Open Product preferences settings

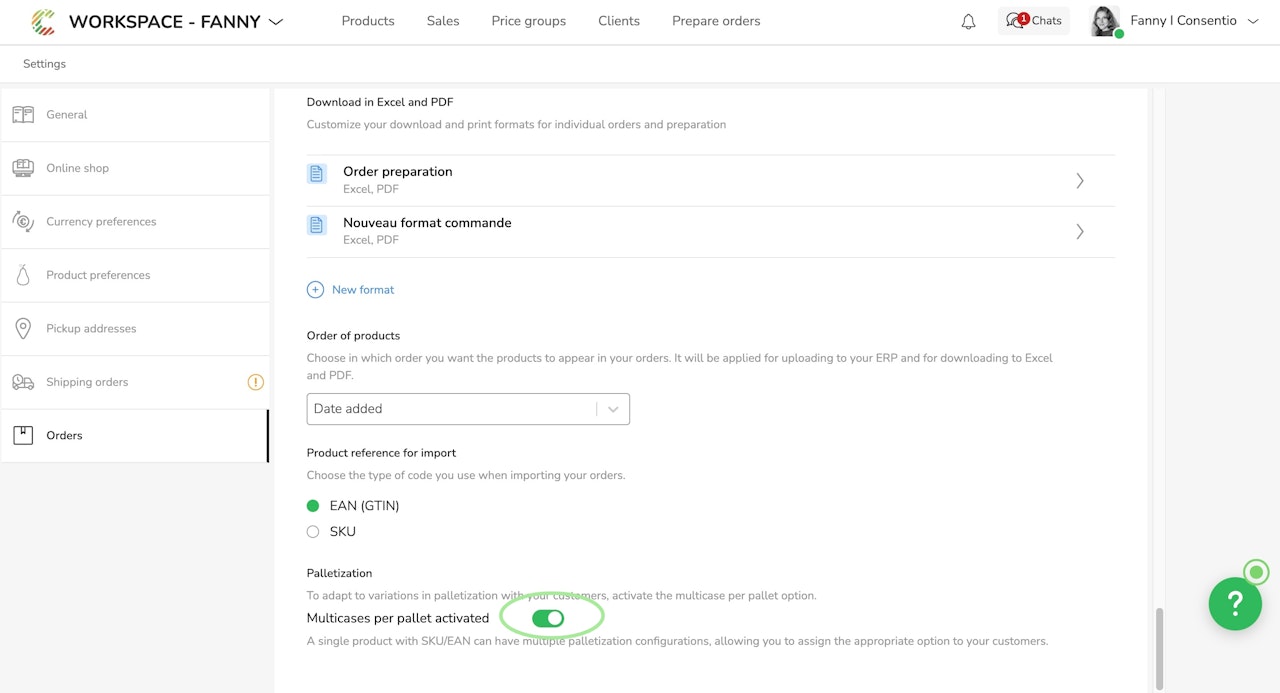[98, 275]
